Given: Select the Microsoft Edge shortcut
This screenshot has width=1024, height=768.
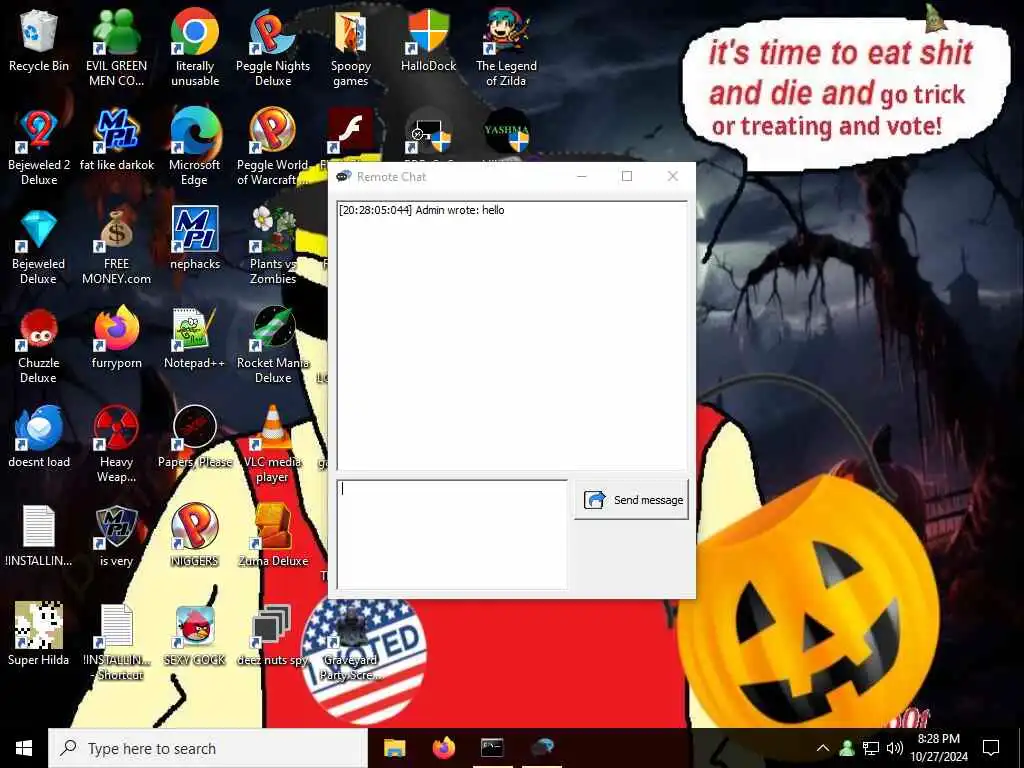Looking at the screenshot, I should [195, 148].
